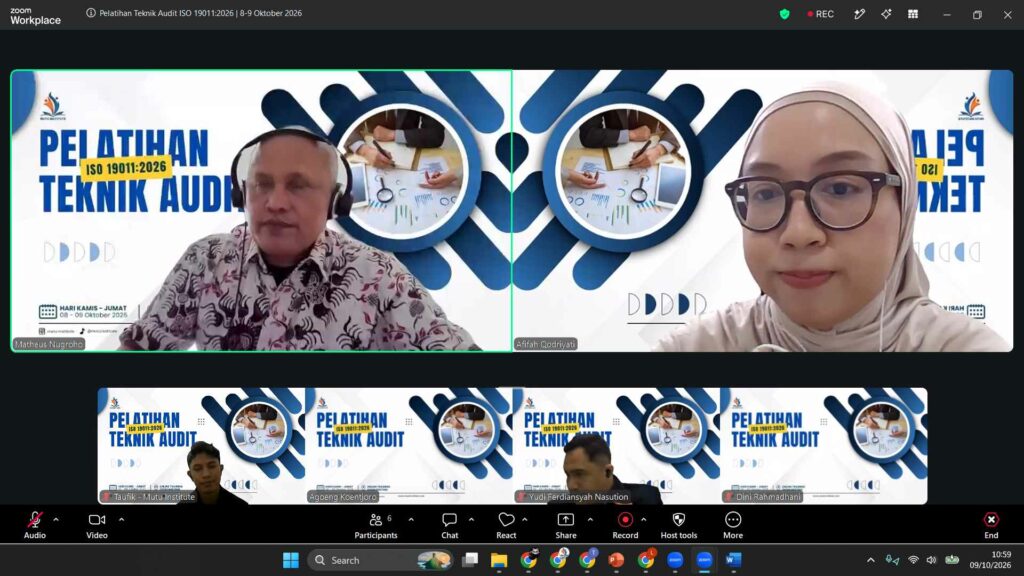The width and height of the screenshot is (1024, 576).
Task: Open Wi-Fi network settings in system tray
Action: point(913,560)
